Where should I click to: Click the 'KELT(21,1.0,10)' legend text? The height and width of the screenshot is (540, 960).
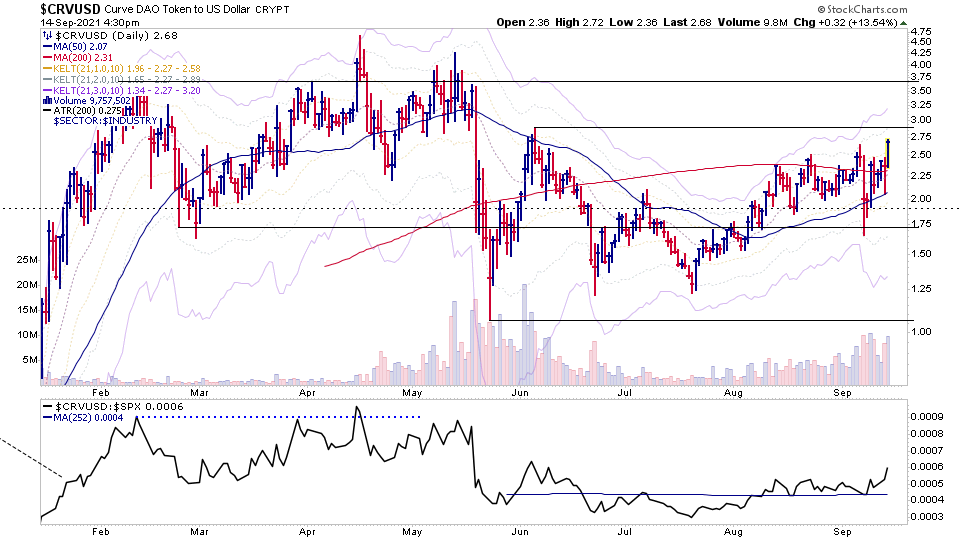point(88,69)
